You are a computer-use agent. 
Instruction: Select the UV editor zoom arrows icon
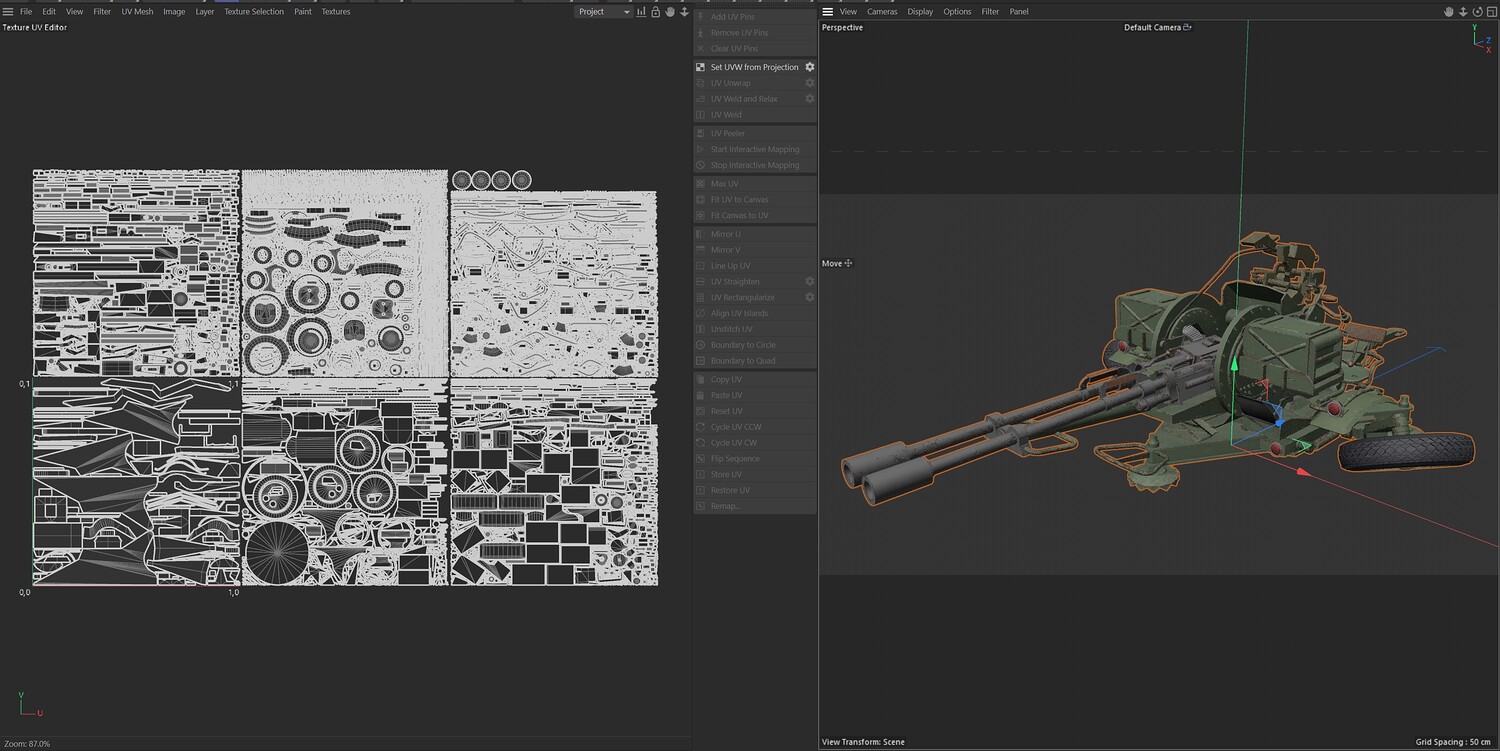(684, 12)
